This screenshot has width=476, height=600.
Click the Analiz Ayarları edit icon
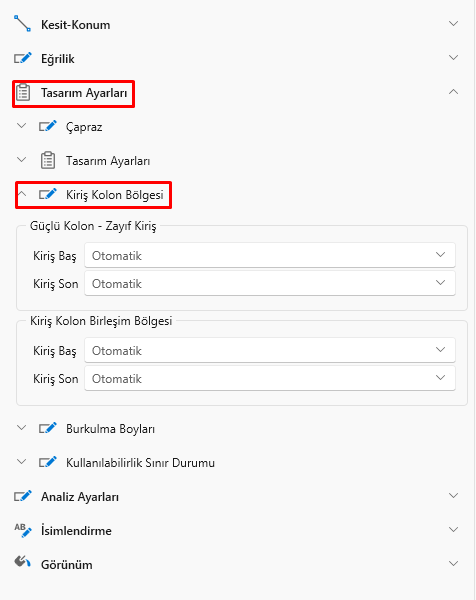point(23,496)
